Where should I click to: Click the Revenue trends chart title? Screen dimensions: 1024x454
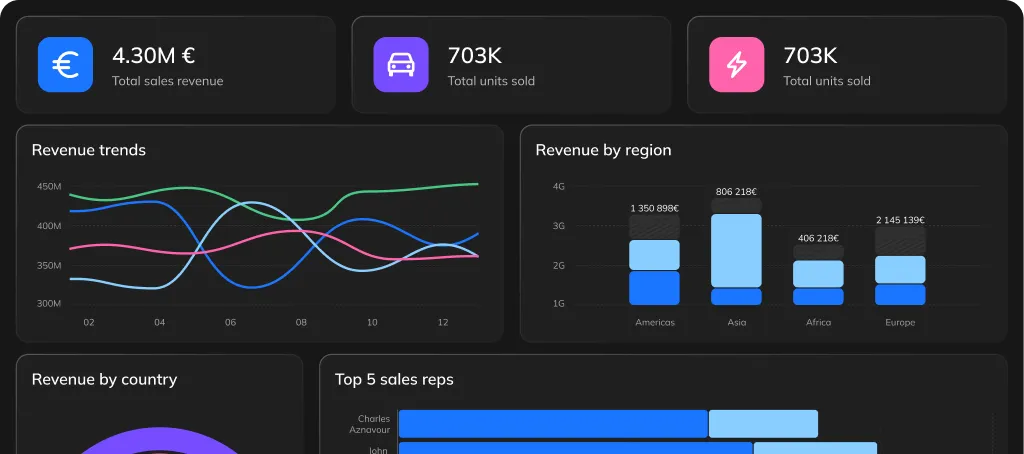pyautogui.click(x=89, y=150)
